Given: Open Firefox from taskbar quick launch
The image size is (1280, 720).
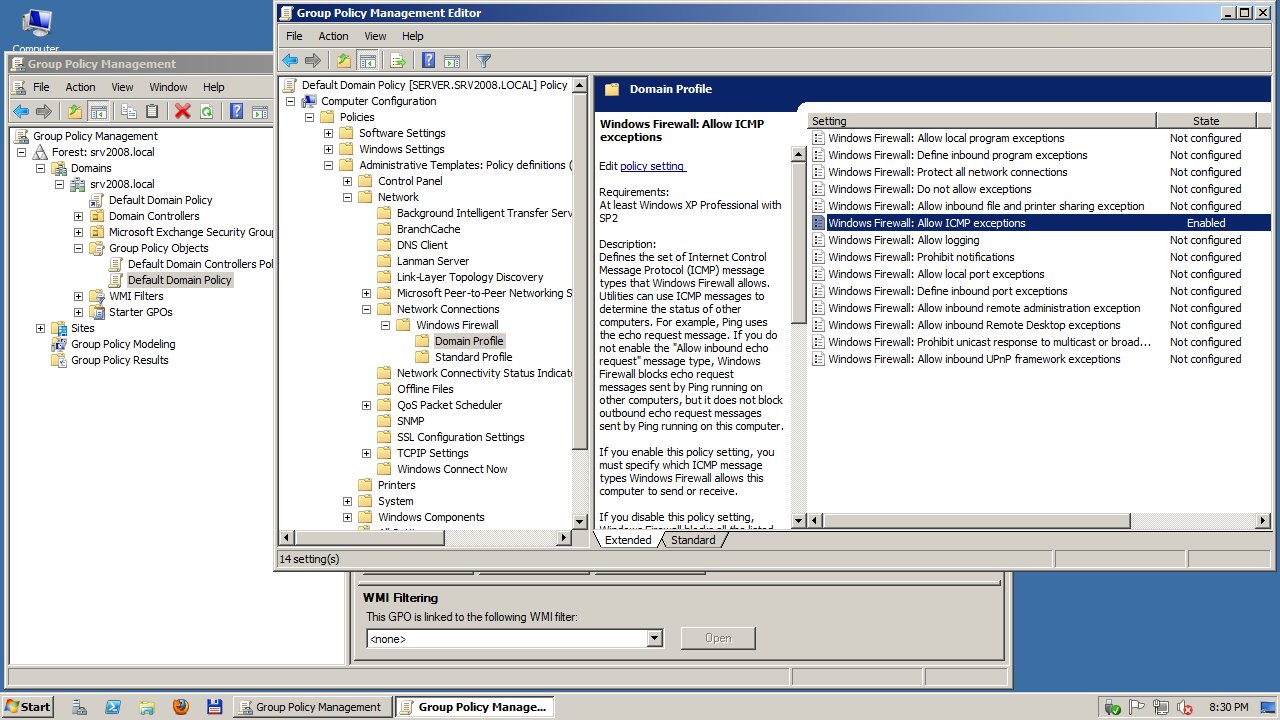Looking at the screenshot, I should (x=180, y=707).
